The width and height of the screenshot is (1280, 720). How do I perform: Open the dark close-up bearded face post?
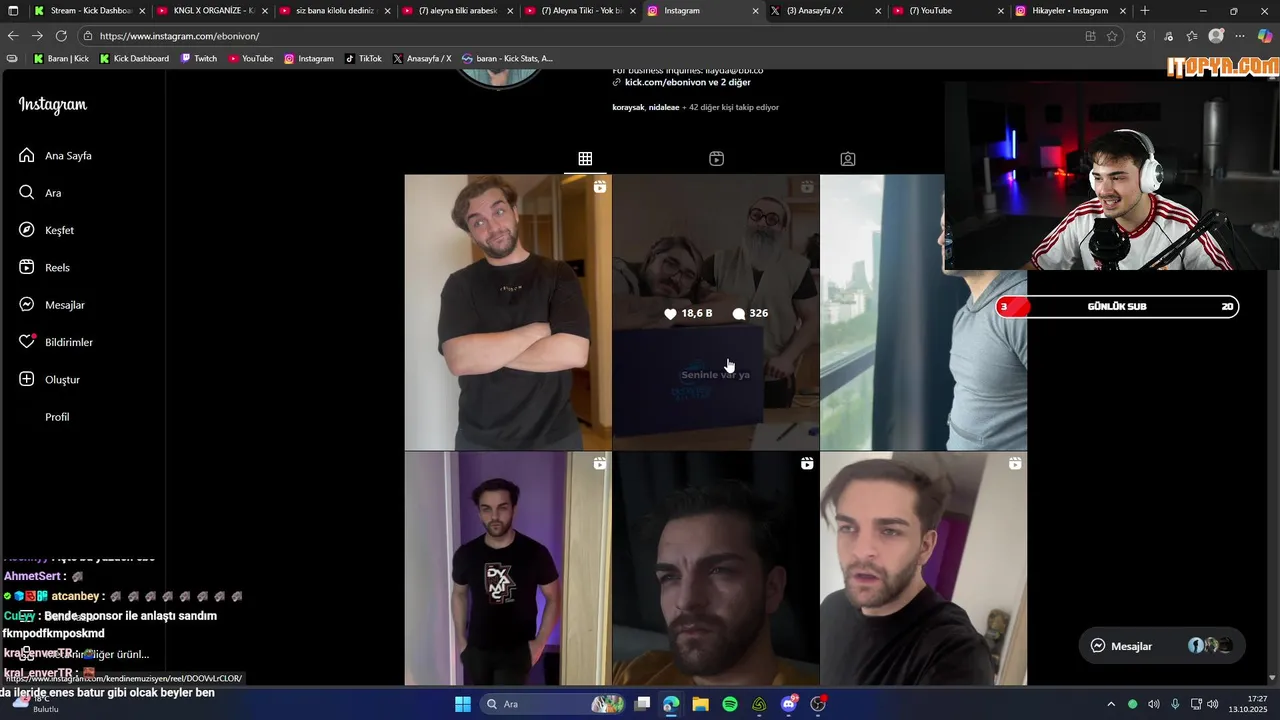pyautogui.click(x=716, y=568)
